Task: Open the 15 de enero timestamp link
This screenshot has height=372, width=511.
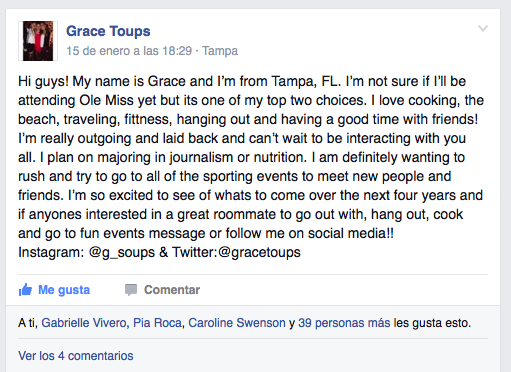Action: [129, 51]
